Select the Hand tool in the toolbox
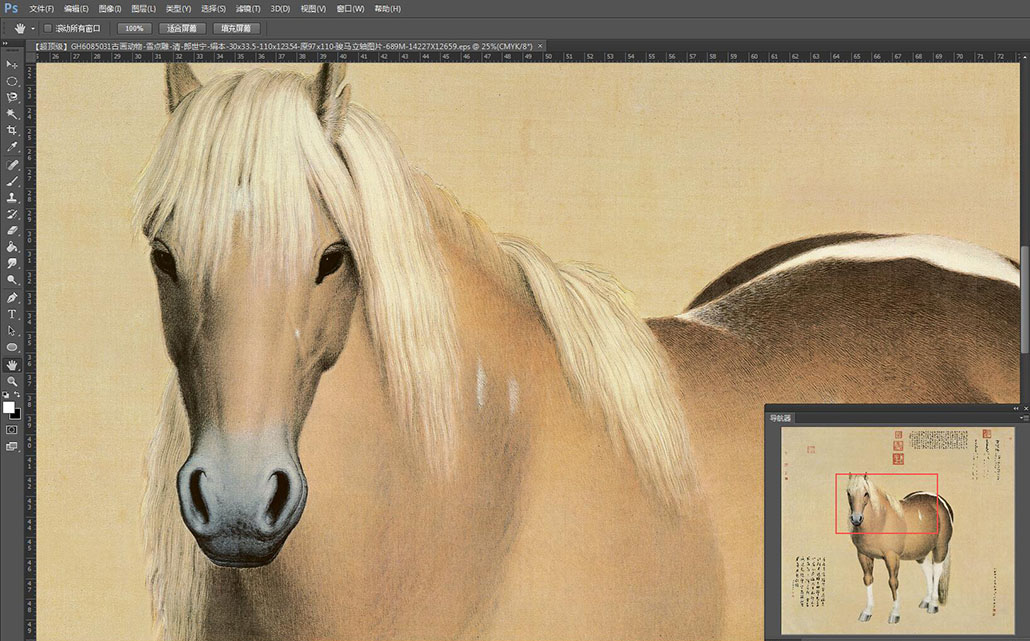Viewport: 1030px width, 641px height. [12, 365]
